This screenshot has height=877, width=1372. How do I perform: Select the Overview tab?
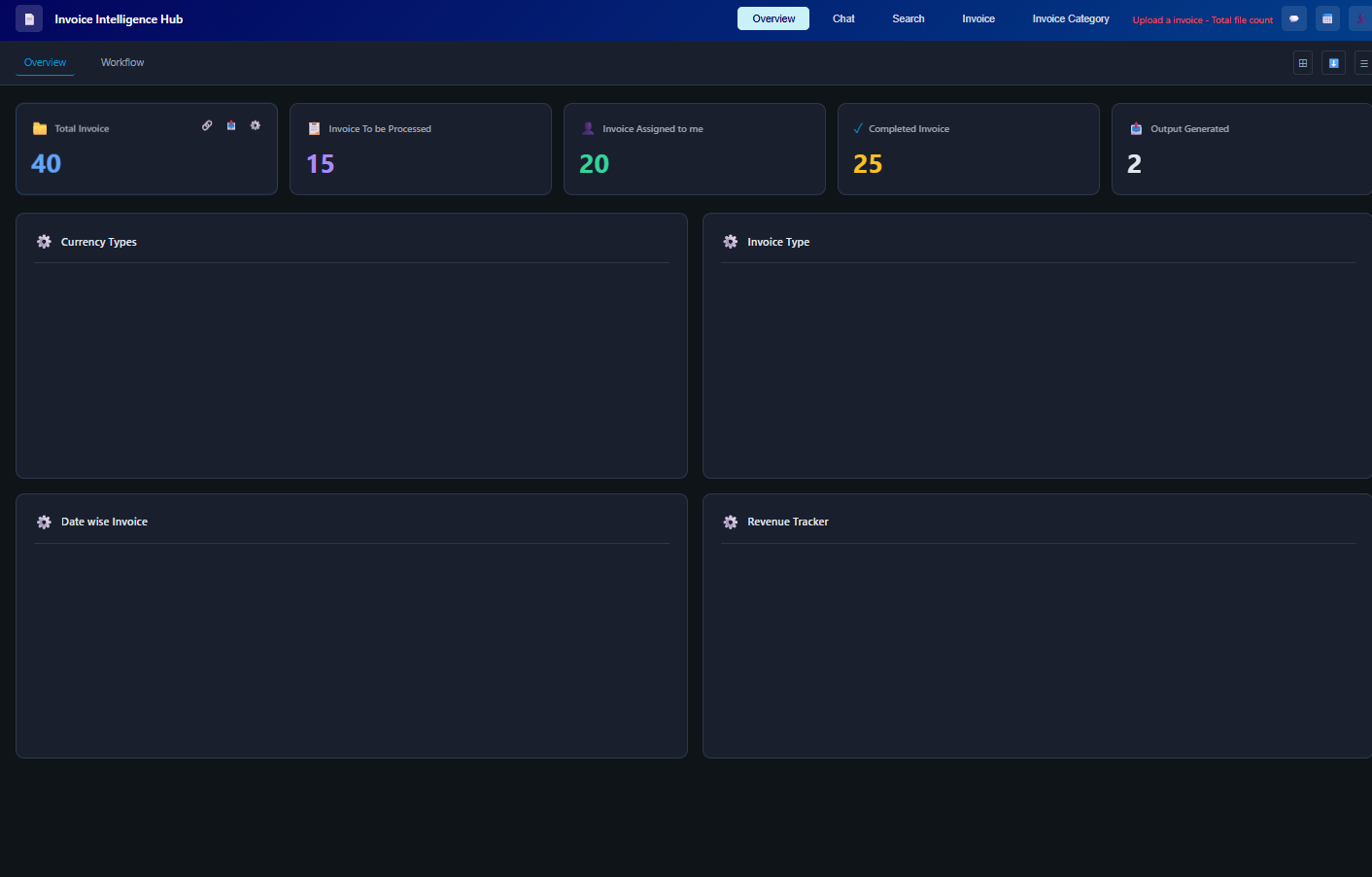point(44,61)
